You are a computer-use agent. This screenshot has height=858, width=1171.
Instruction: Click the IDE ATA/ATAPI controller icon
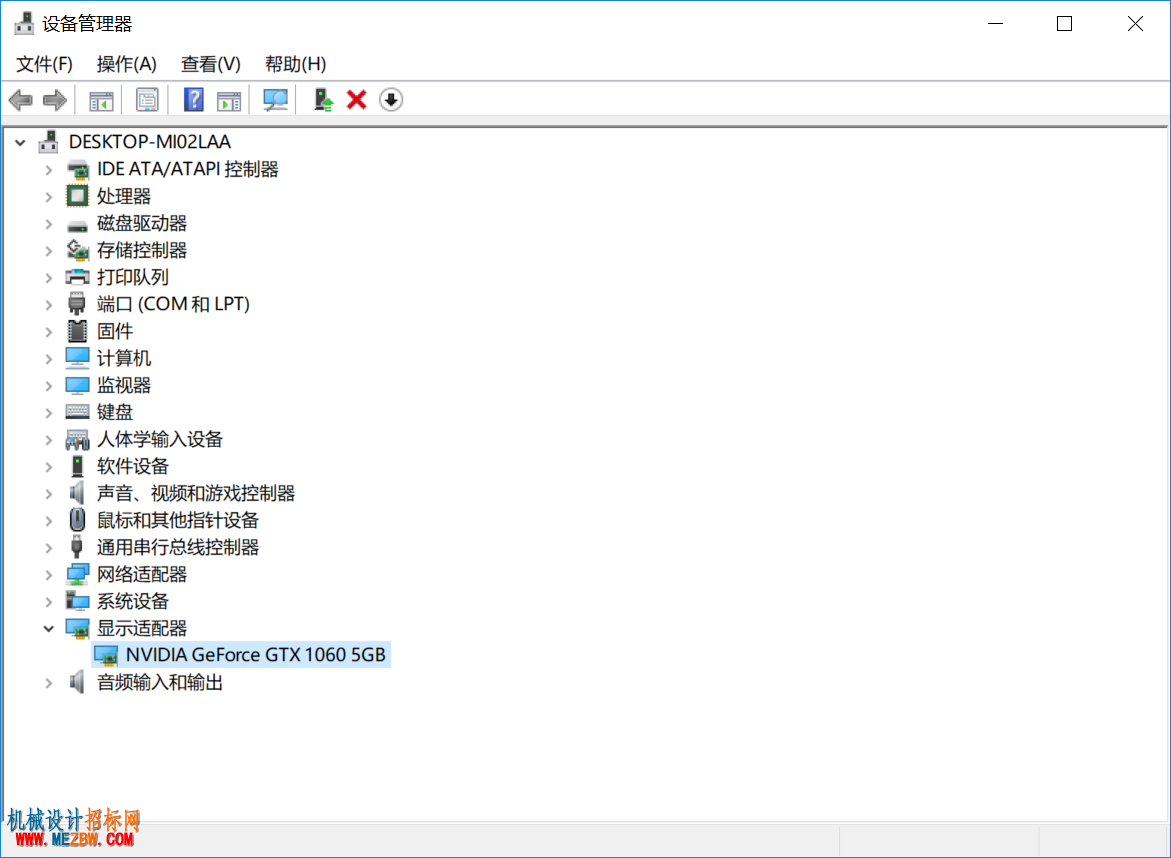(78, 170)
